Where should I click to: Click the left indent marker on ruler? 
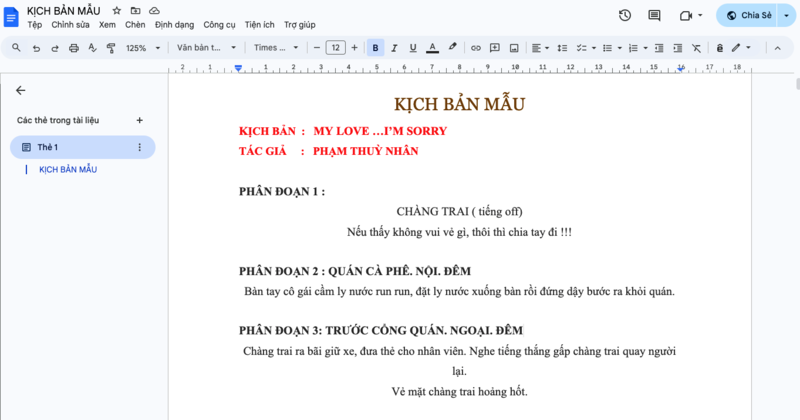(238, 68)
